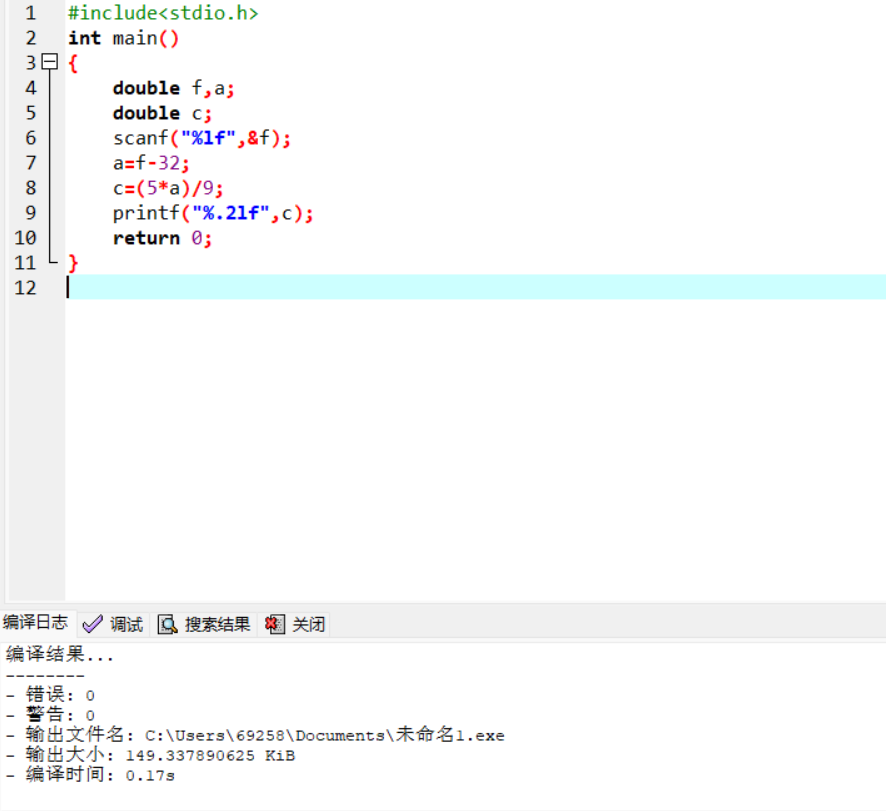Click the magnifier icon on 搜索结果 tab
The image size is (886, 811).
[x=167, y=624]
